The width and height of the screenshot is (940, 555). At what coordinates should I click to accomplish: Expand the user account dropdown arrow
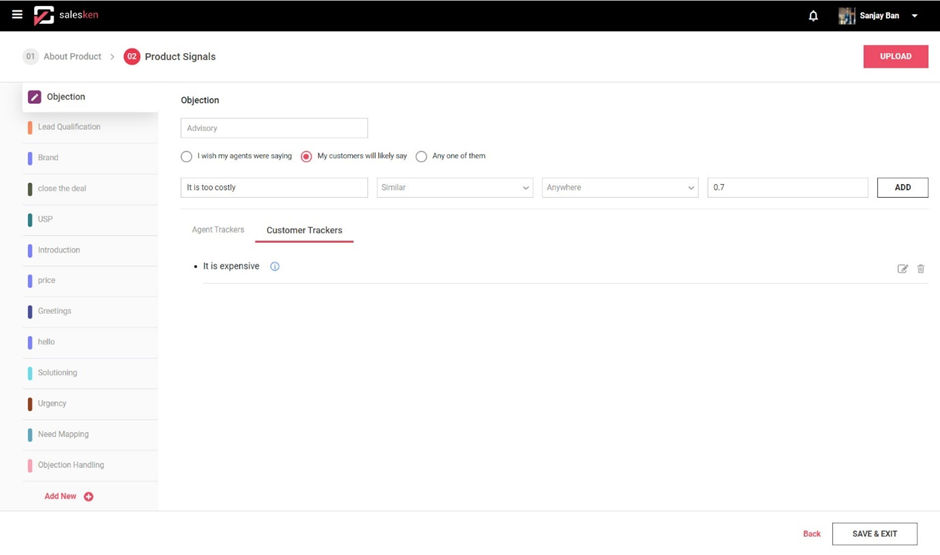pos(915,16)
